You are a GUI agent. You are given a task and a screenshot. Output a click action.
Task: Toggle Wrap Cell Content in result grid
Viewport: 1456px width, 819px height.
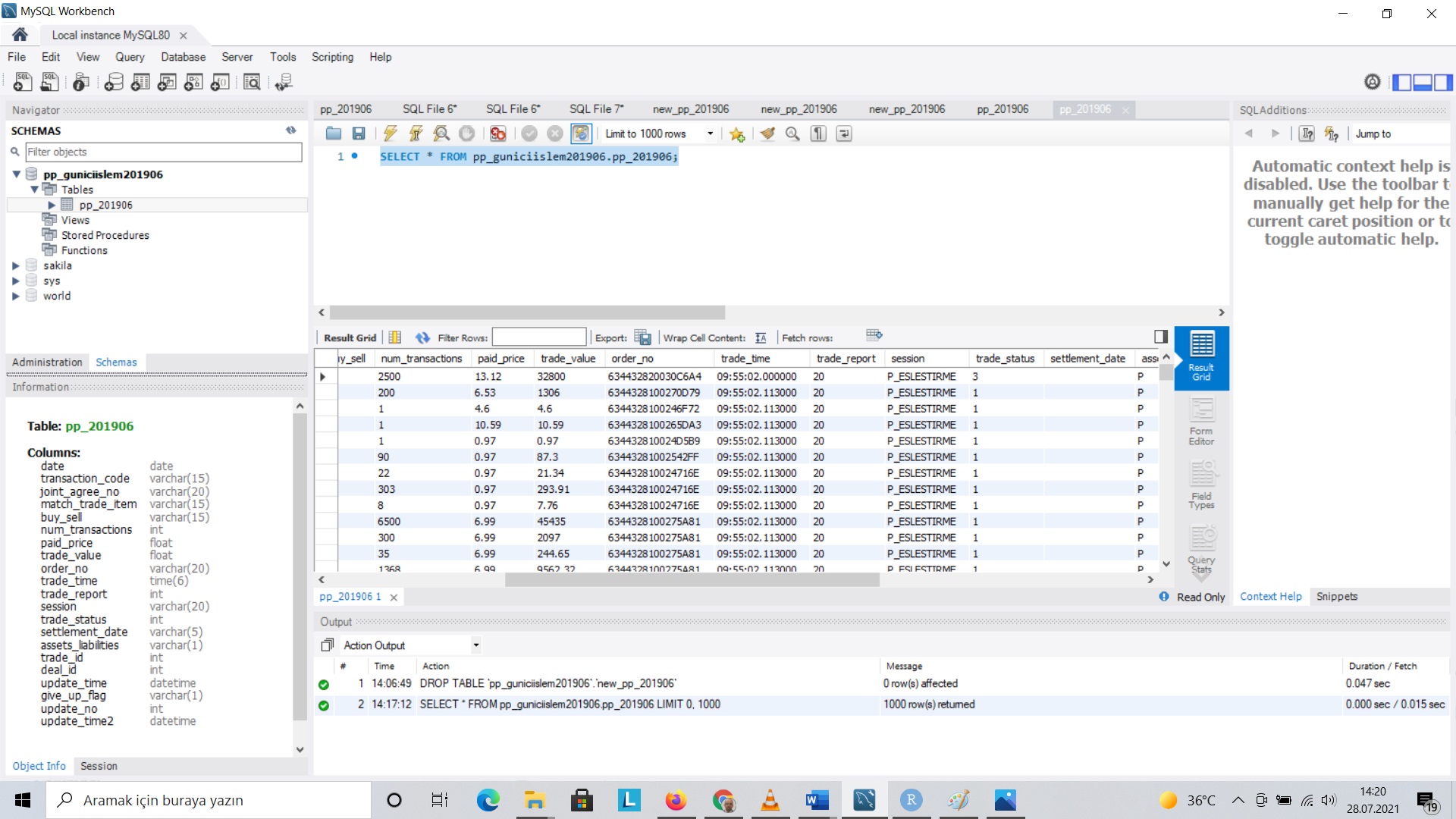coord(761,337)
